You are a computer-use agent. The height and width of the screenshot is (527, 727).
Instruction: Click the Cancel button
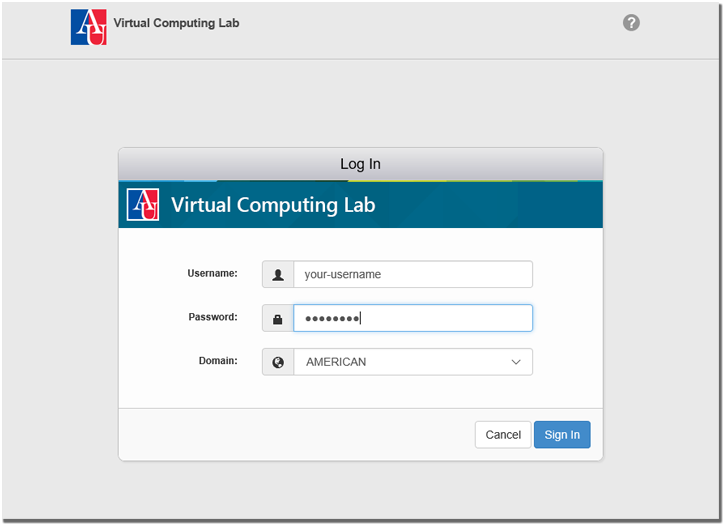point(503,435)
